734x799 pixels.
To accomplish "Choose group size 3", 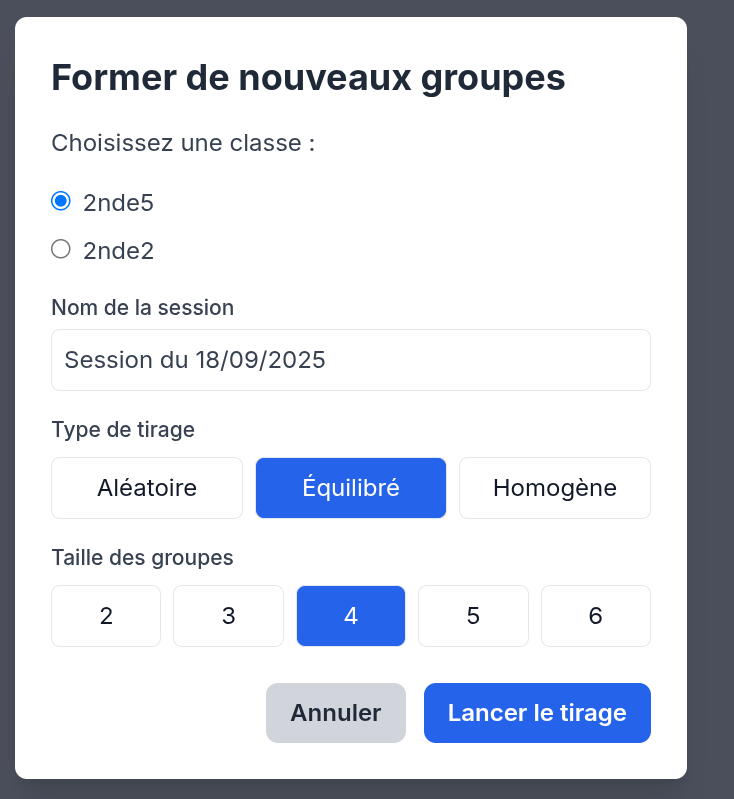I will pyautogui.click(x=228, y=616).
